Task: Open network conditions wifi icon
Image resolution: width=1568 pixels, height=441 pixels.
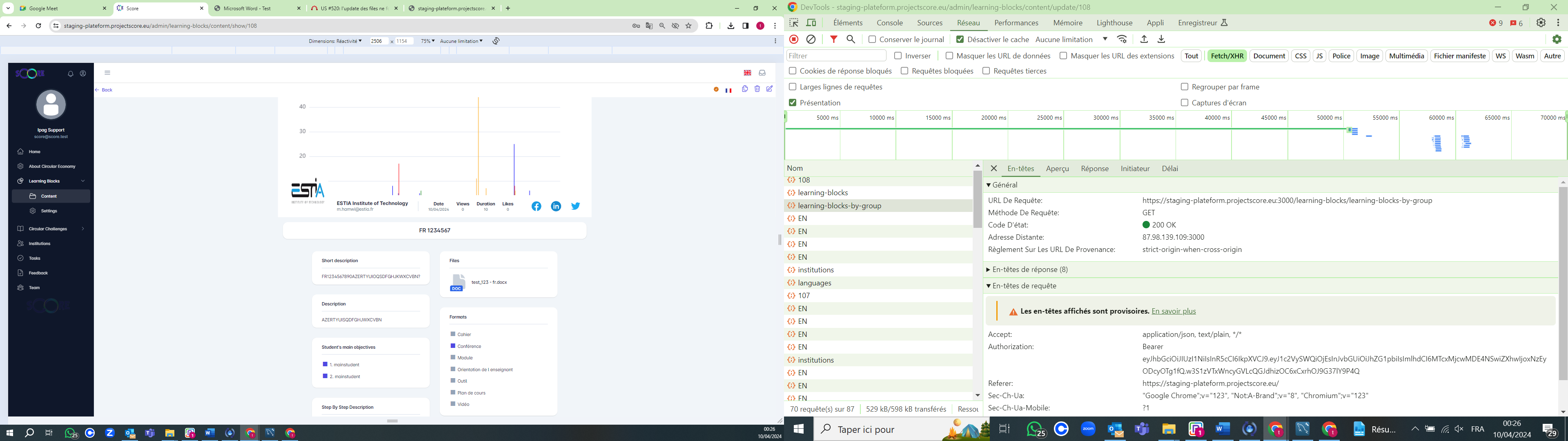Action: coord(1122,40)
